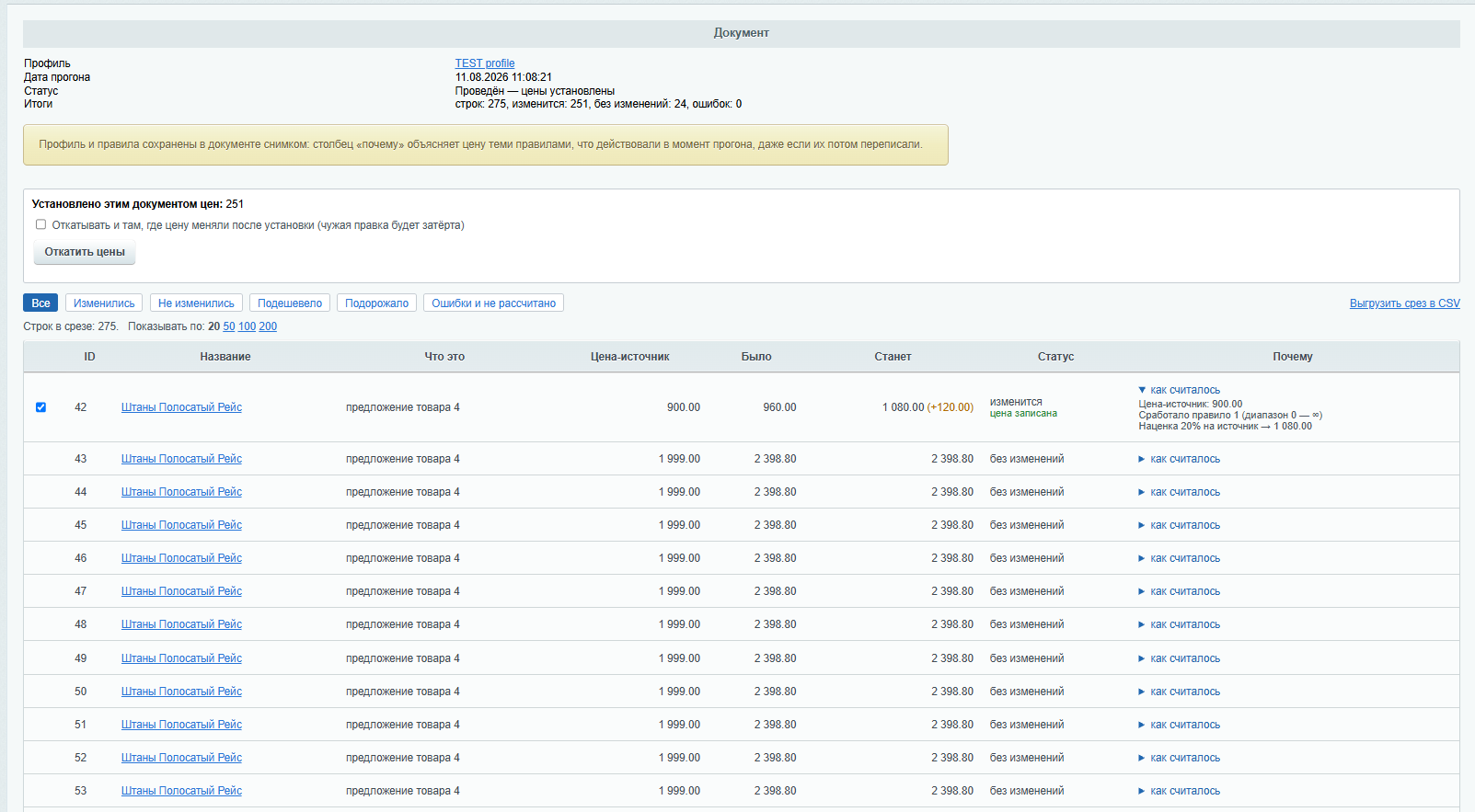Open Штаны Полосатый Рейс link in row 46

[181, 558]
